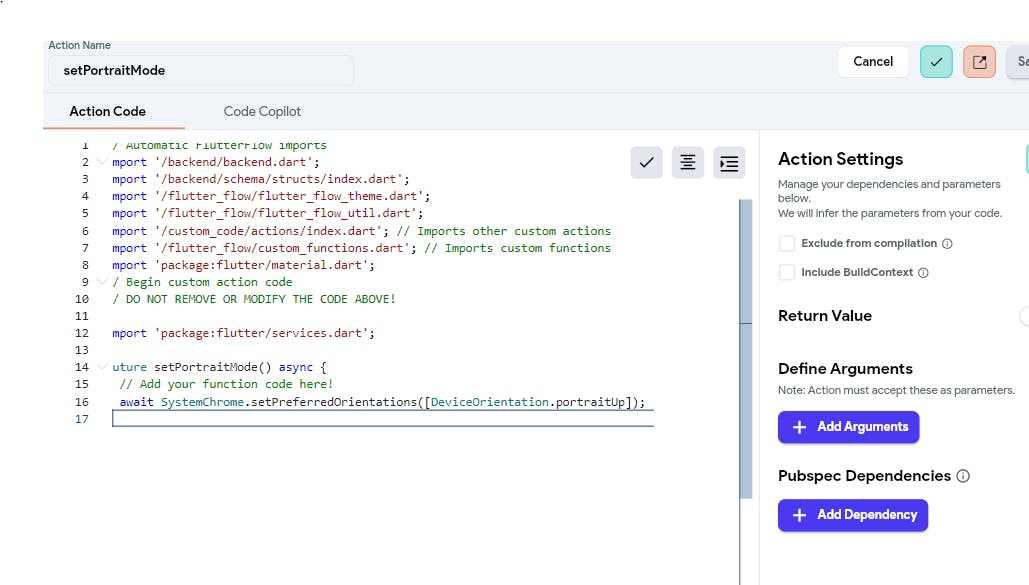Click the Action Name field containing setPortraitMode
The height and width of the screenshot is (585, 1029).
tap(200, 71)
